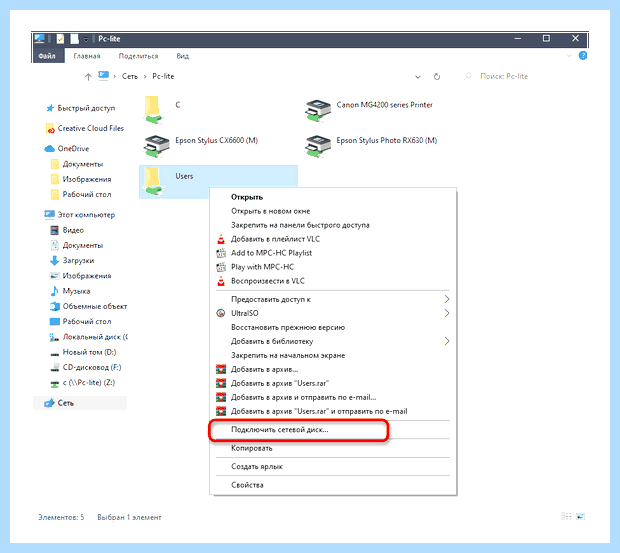Open the Главная ribbon tab
This screenshot has height=553, width=620.
87,56
